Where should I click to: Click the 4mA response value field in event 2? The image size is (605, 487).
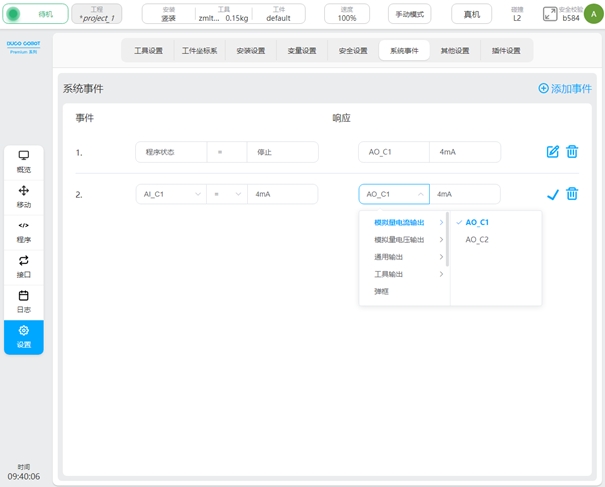pyautogui.click(x=464, y=194)
